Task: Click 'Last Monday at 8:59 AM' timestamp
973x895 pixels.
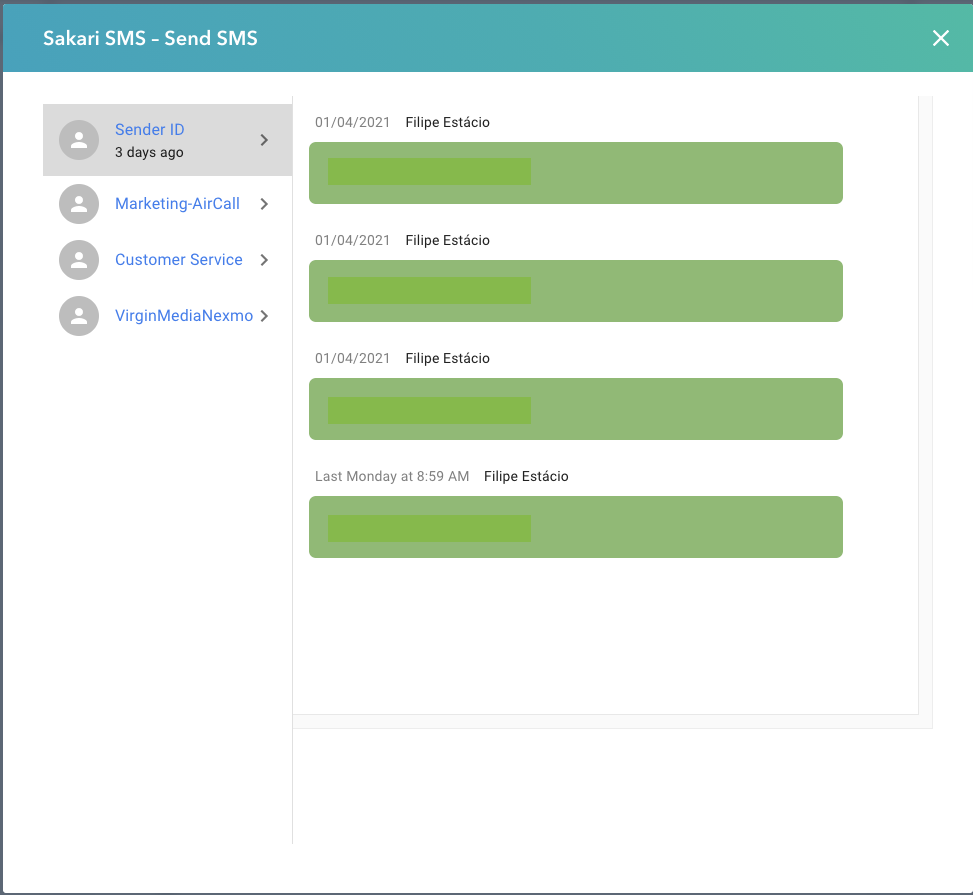Action: coord(392,476)
